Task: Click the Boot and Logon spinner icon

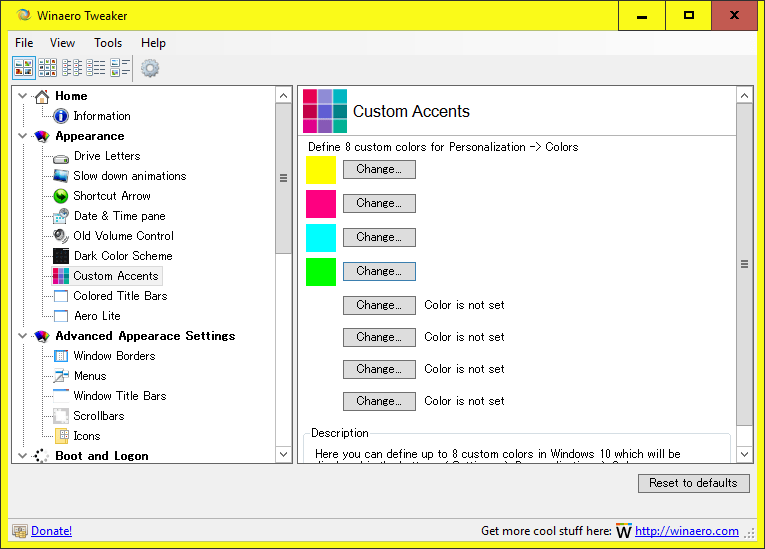Action: (x=41, y=456)
